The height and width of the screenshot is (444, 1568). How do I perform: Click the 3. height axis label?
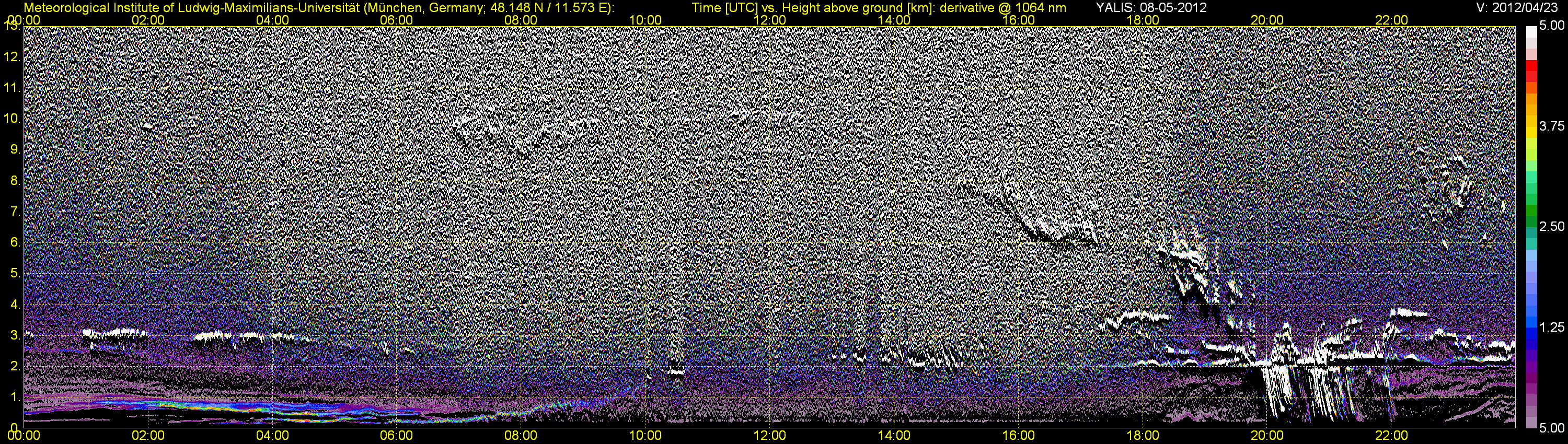(16, 335)
